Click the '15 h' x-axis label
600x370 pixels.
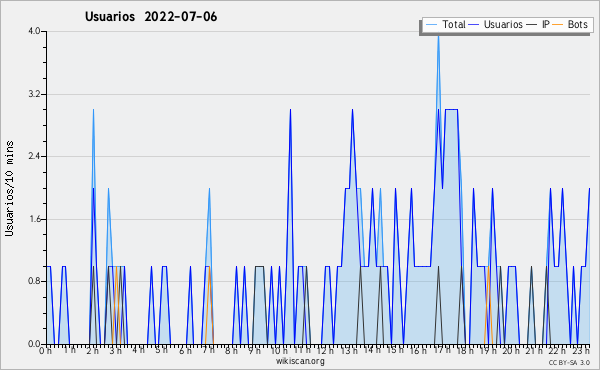pos(395,350)
